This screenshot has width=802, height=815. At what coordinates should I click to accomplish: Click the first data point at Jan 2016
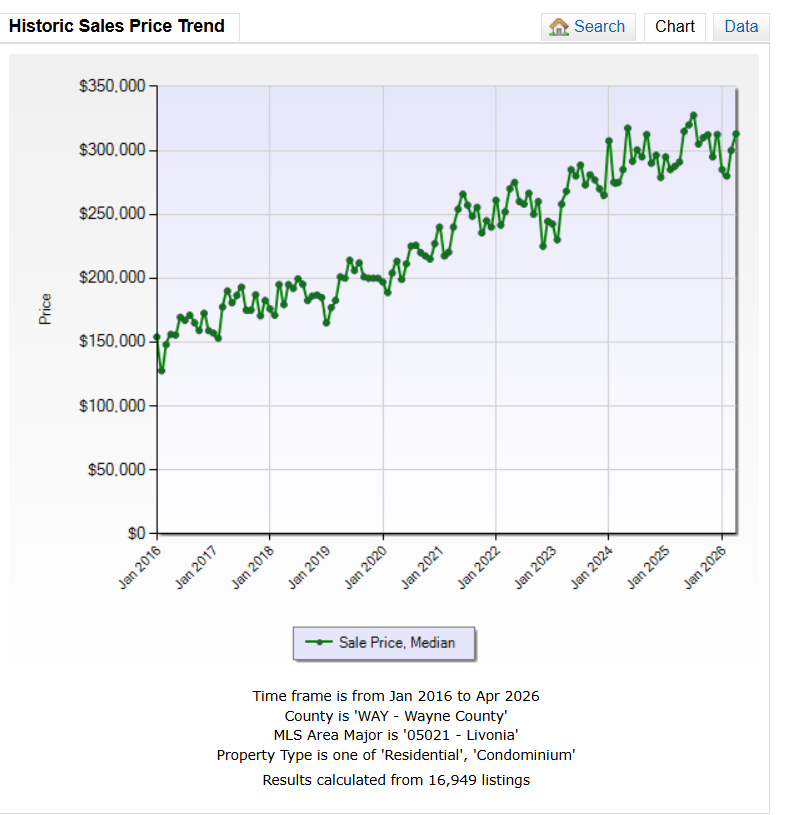[157, 337]
